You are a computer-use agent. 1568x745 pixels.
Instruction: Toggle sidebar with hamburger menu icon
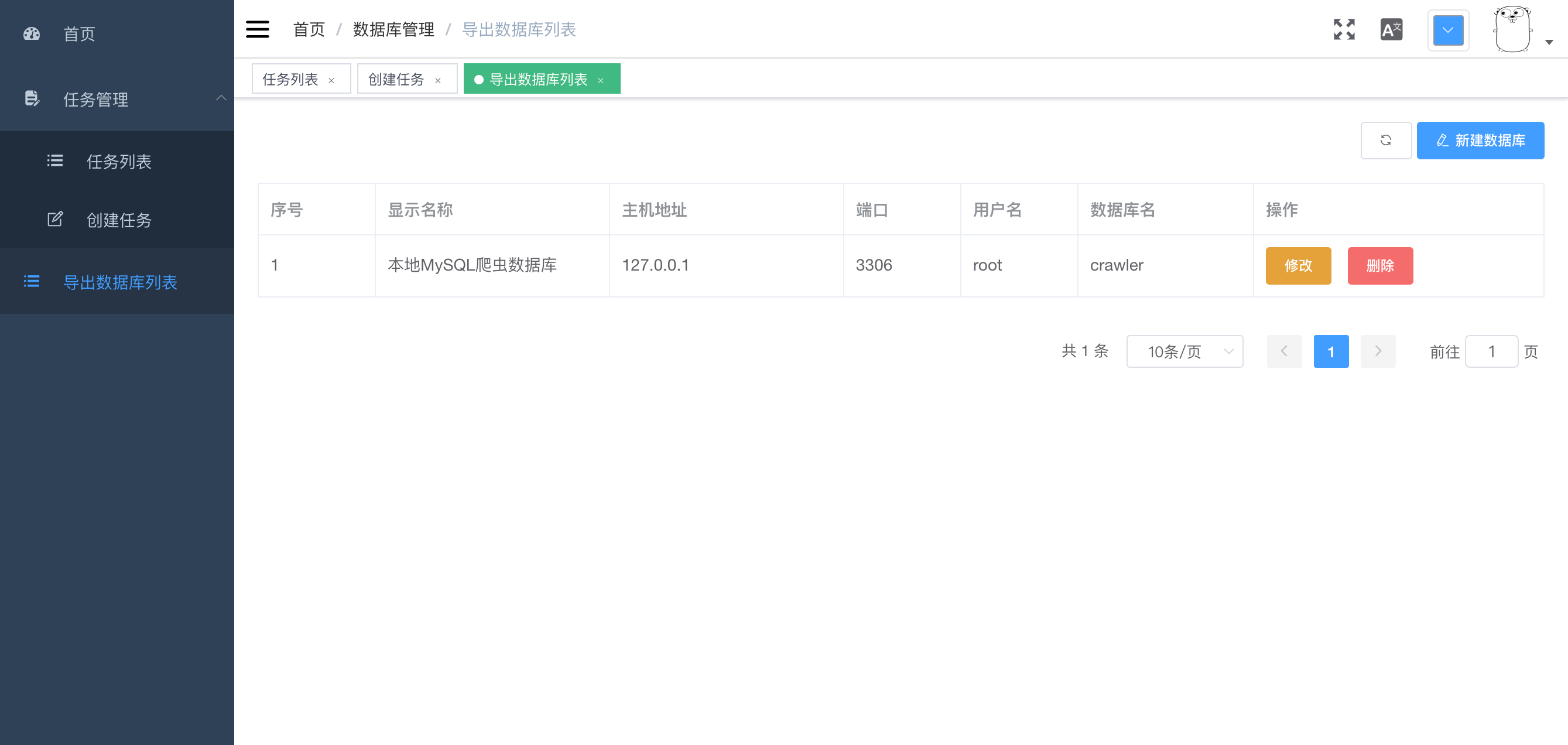point(258,29)
